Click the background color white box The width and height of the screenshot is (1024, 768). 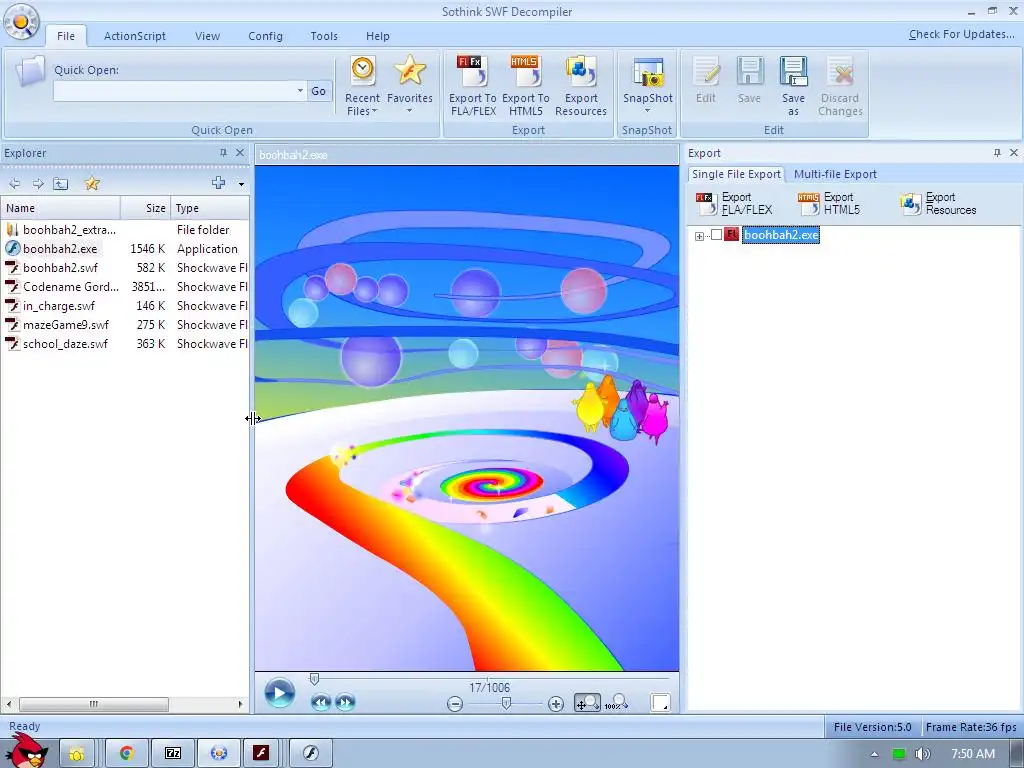(660, 703)
